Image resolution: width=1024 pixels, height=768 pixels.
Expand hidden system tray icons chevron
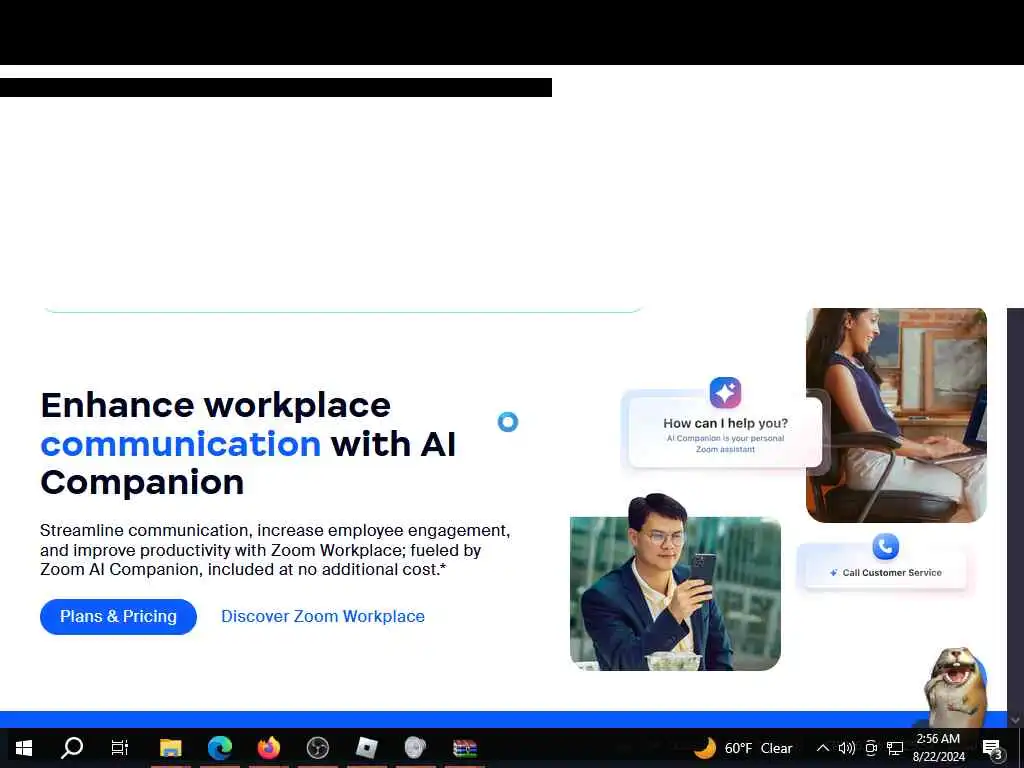click(823, 748)
